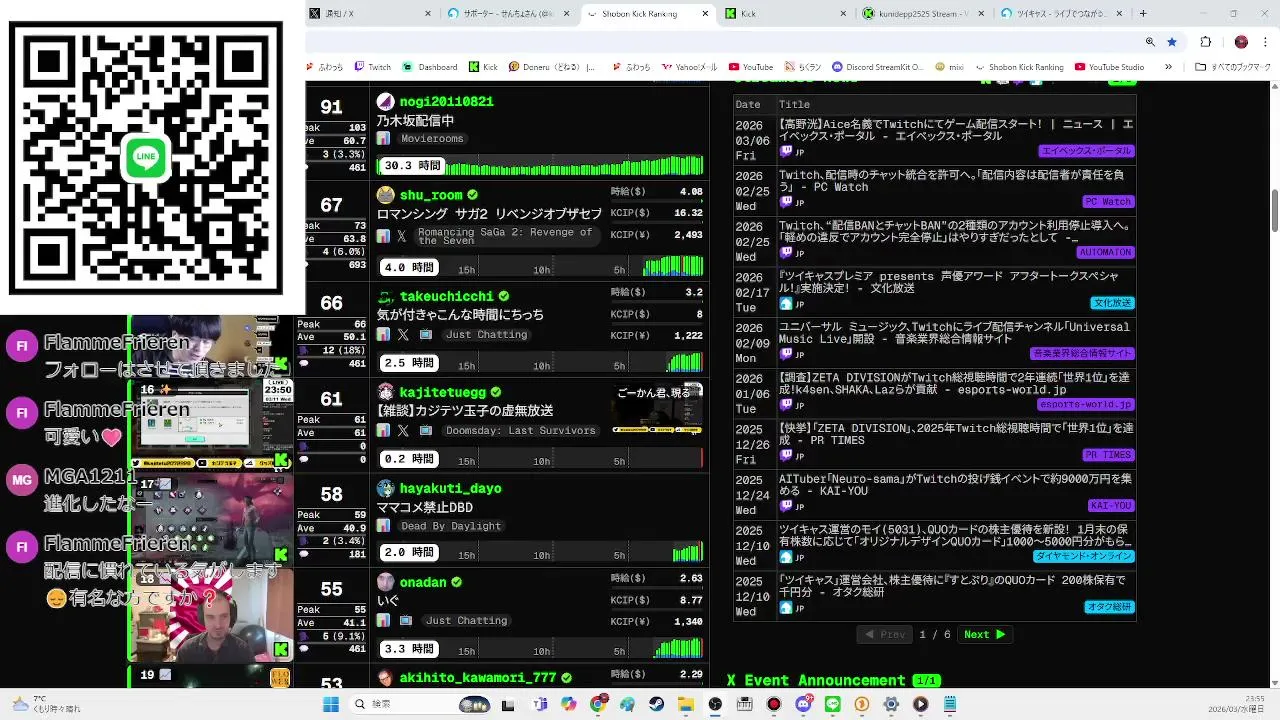This screenshot has width=1280, height=720.
Task: Open the takeuchicchi channel name link
Action: [447, 296]
